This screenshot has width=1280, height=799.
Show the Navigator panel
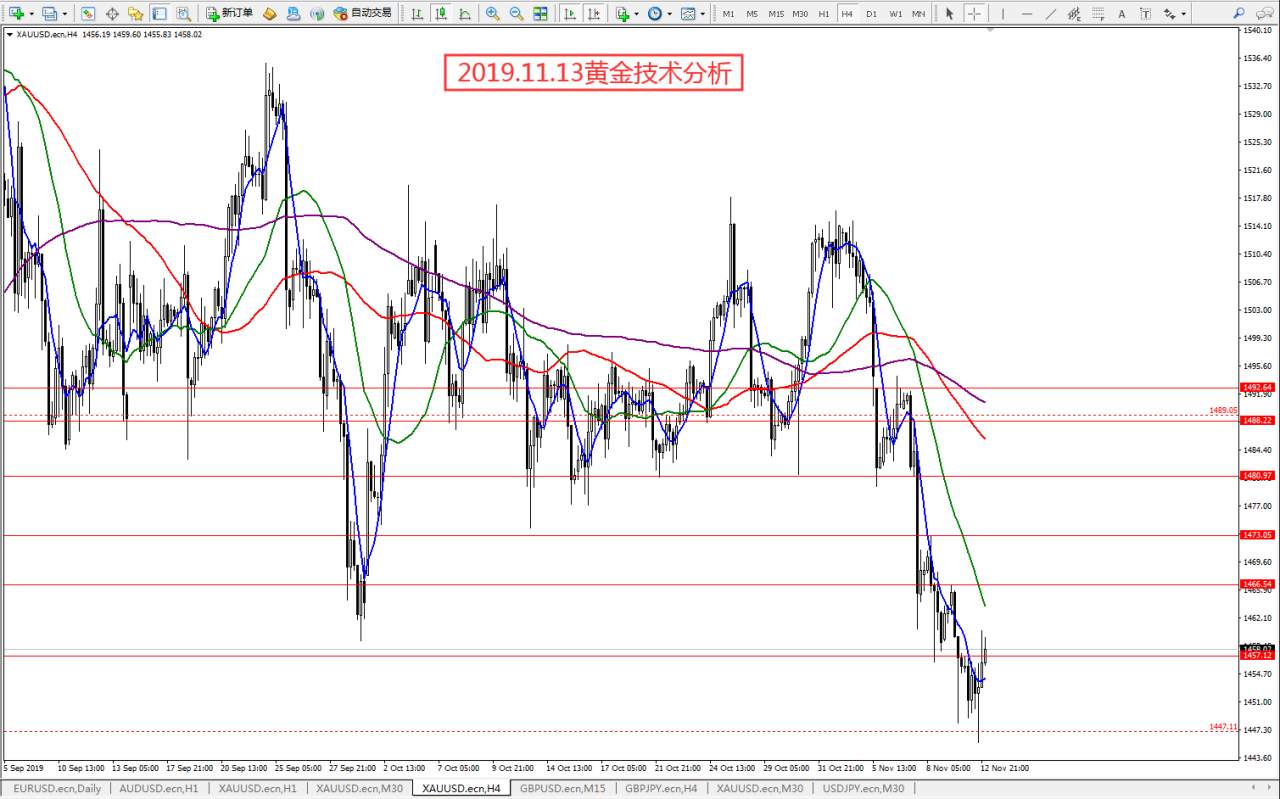coord(136,13)
